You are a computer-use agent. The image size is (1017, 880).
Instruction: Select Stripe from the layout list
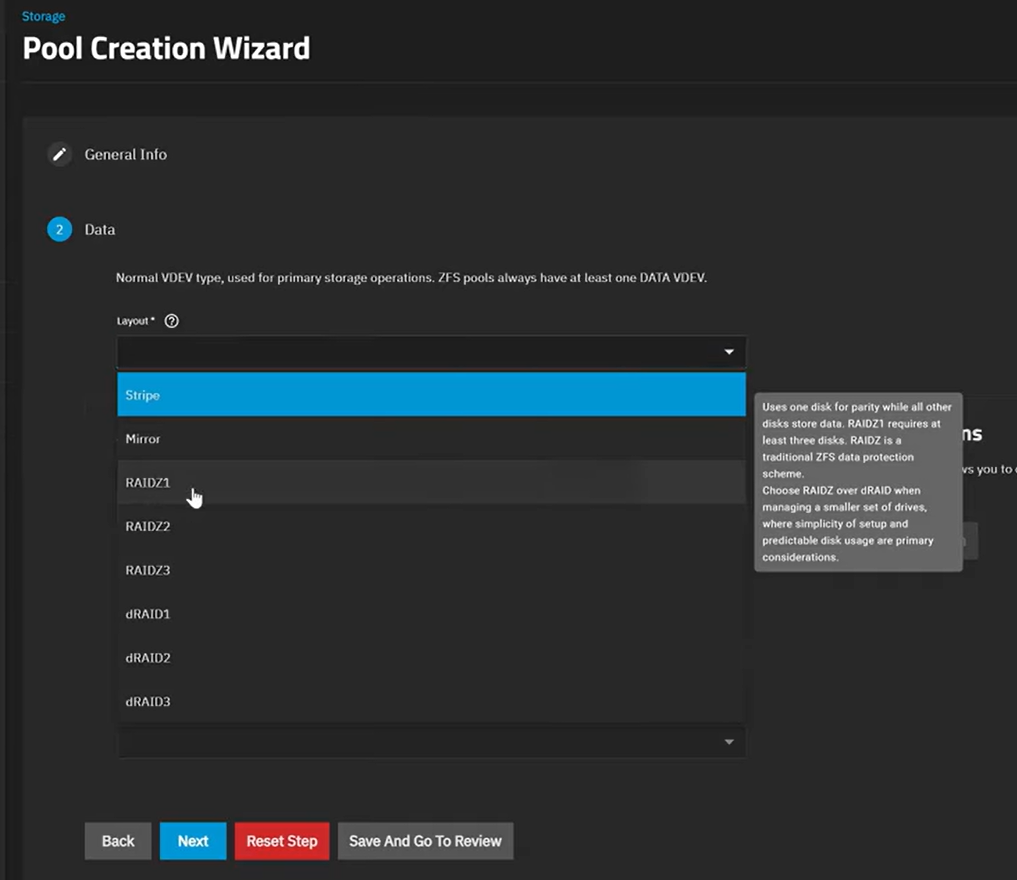coord(431,395)
